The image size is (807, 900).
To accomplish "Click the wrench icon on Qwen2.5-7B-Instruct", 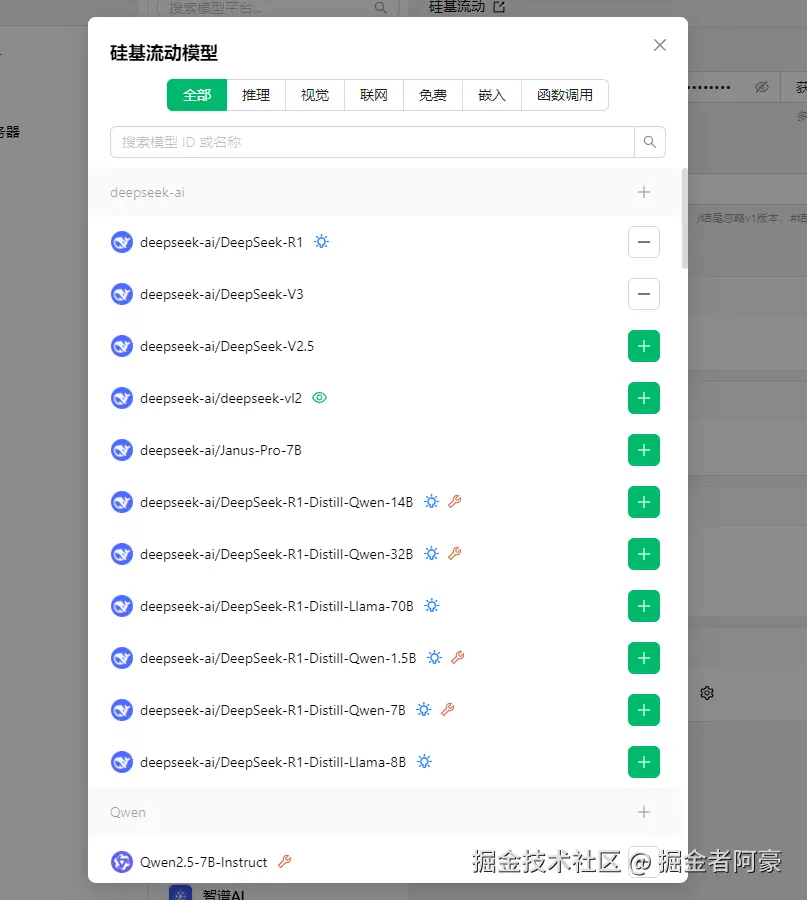I will tap(285, 861).
